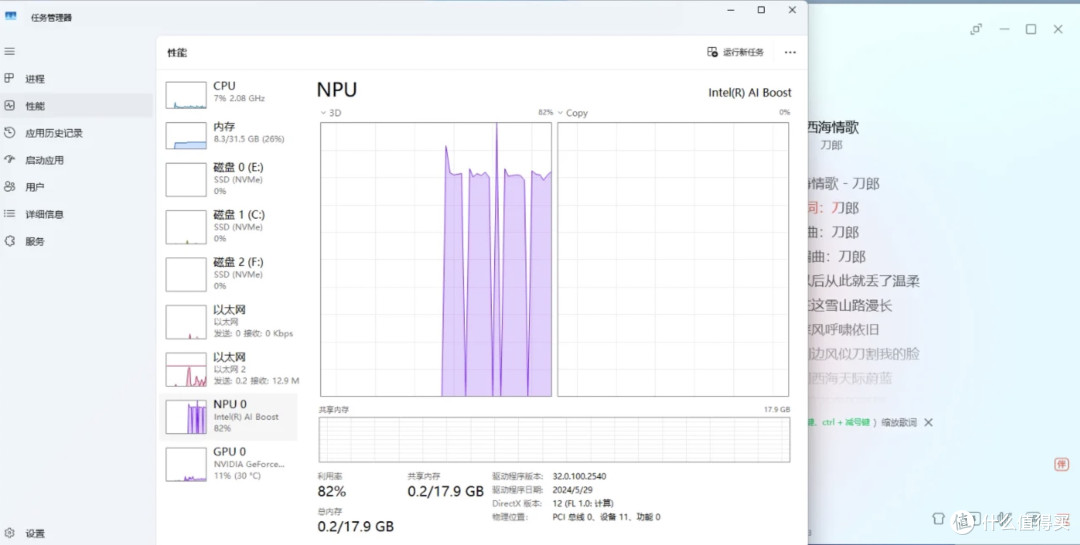The image size is (1080, 545).
Task: Switch the music player to mini mode
Action: (x=976, y=29)
